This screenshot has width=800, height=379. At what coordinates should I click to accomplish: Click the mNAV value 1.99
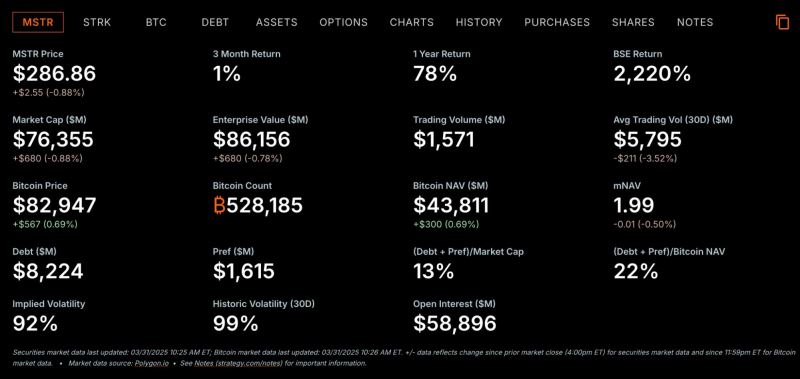634,206
